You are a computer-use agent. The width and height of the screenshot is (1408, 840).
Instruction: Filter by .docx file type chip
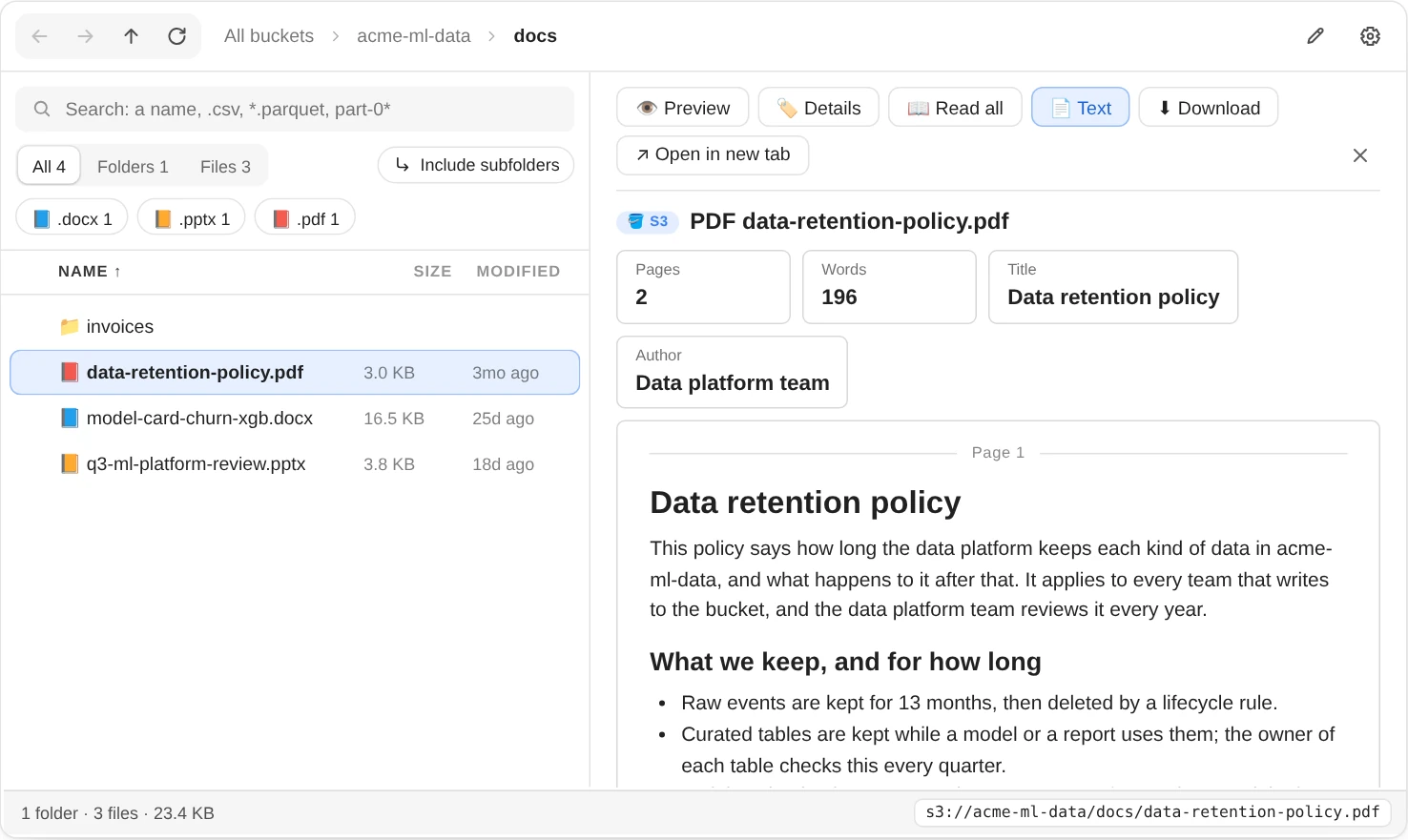[x=72, y=219]
